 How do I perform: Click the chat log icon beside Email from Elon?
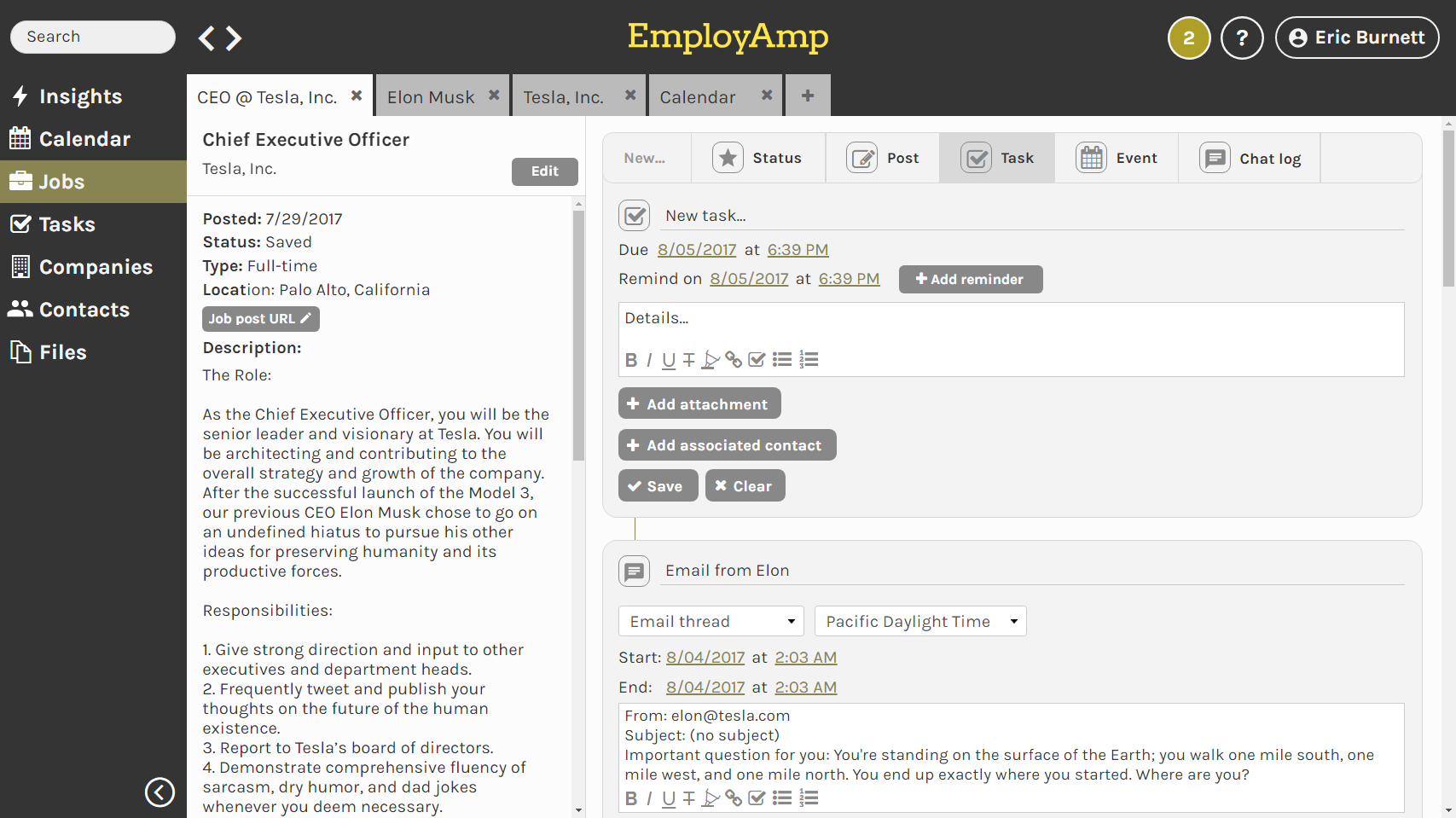click(634, 571)
